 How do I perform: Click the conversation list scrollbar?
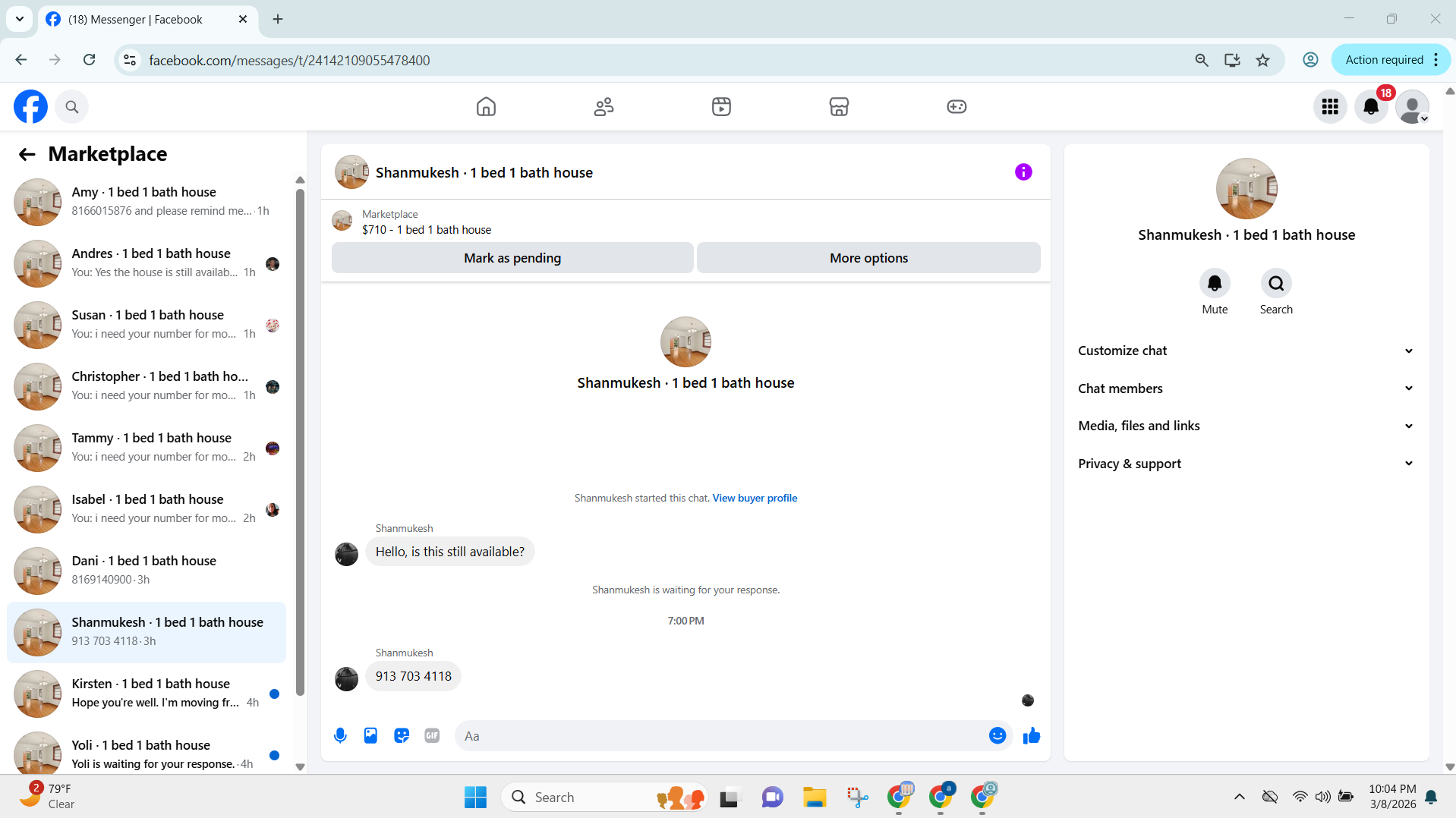[300, 442]
